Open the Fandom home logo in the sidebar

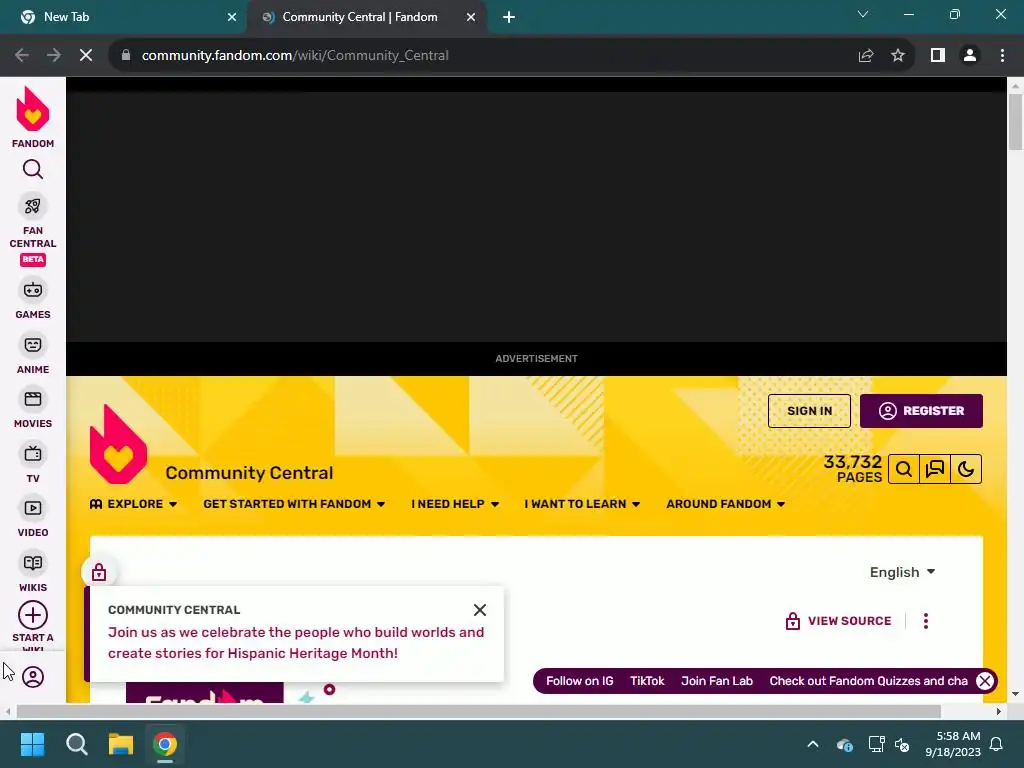(33, 118)
